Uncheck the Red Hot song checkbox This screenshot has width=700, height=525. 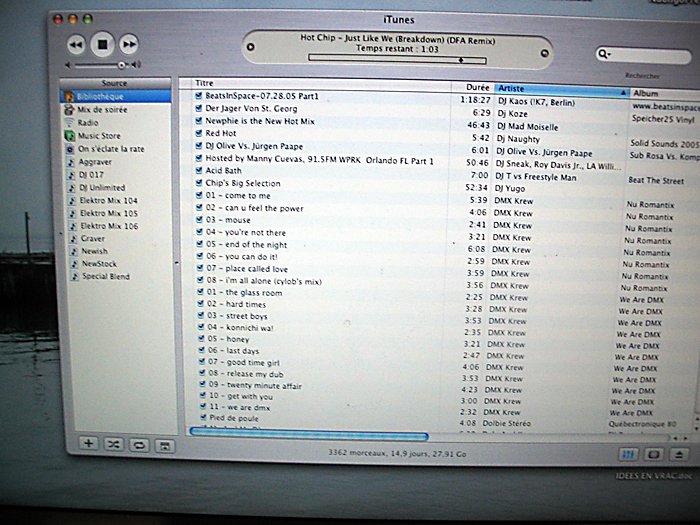pyautogui.click(x=199, y=133)
